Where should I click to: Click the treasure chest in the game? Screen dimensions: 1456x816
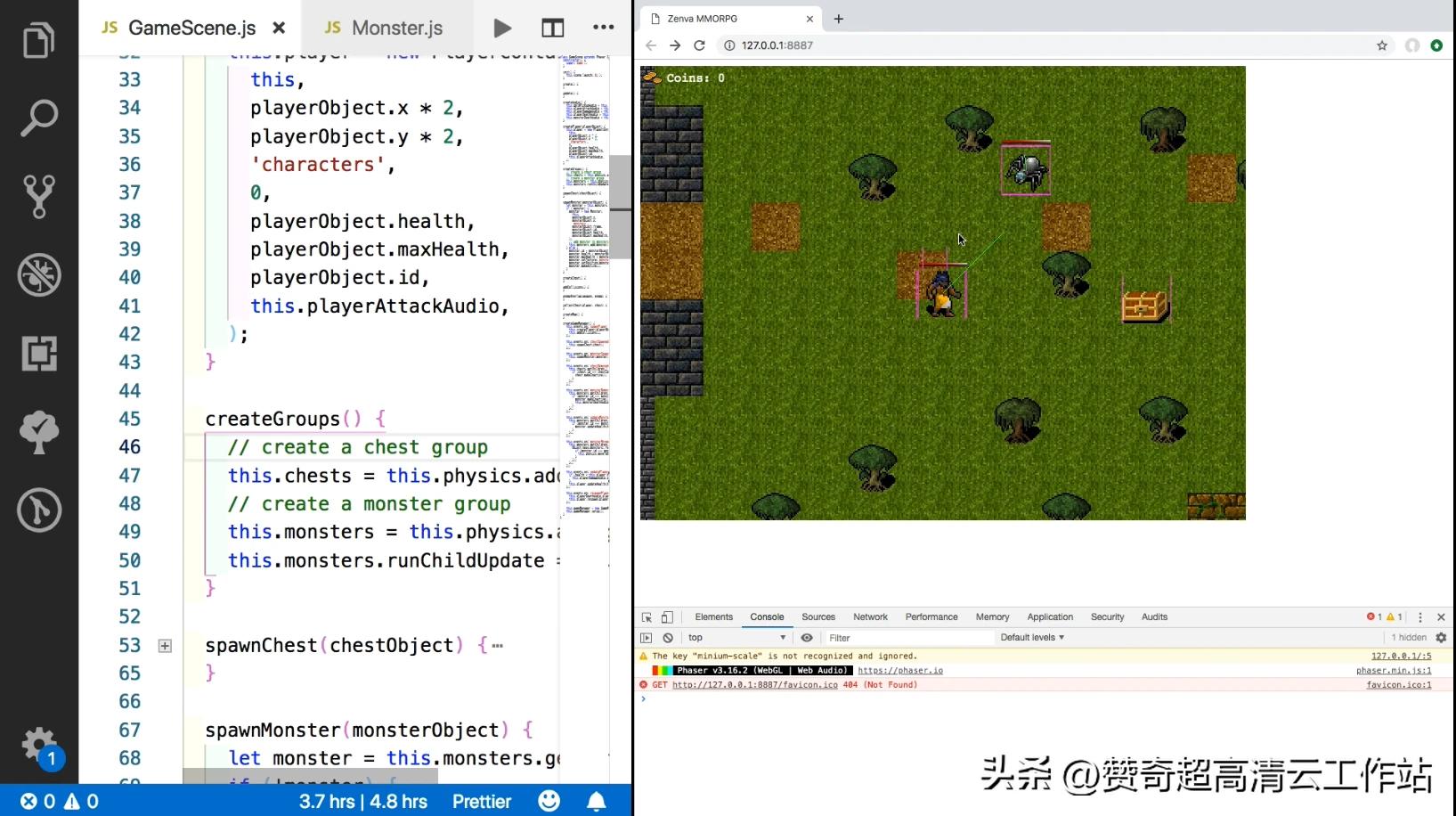tap(1145, 306)
